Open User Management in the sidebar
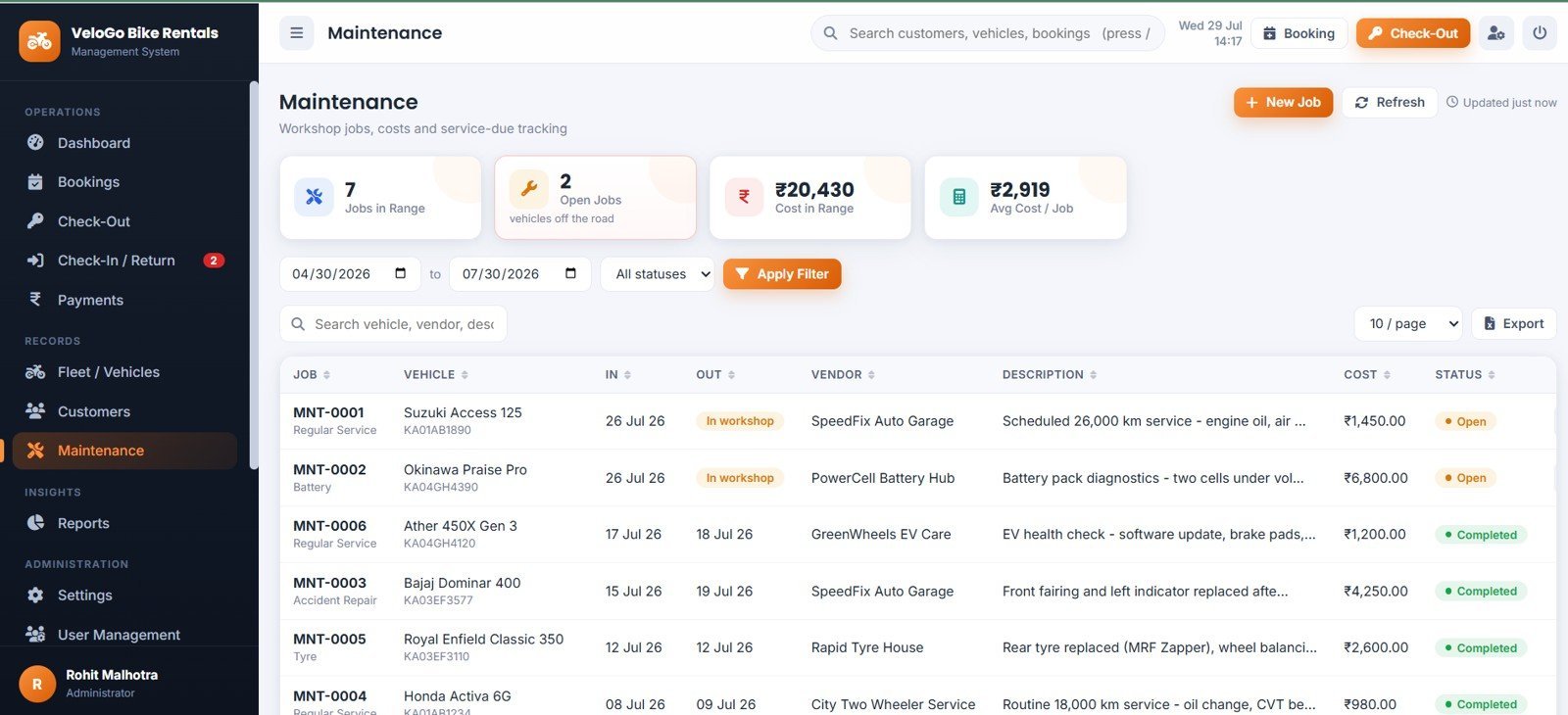This screenshot has height=715, width=1568. [125, 635]
